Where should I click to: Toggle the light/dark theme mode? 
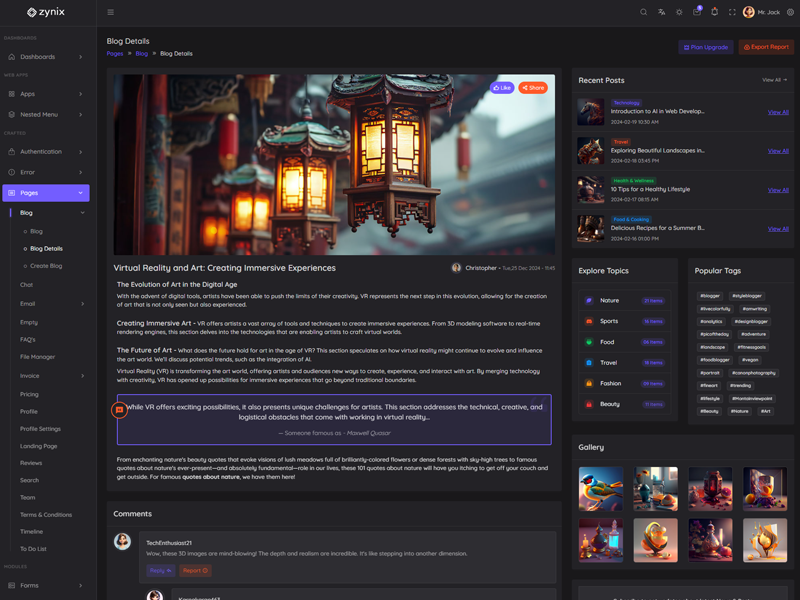(679, 12)
